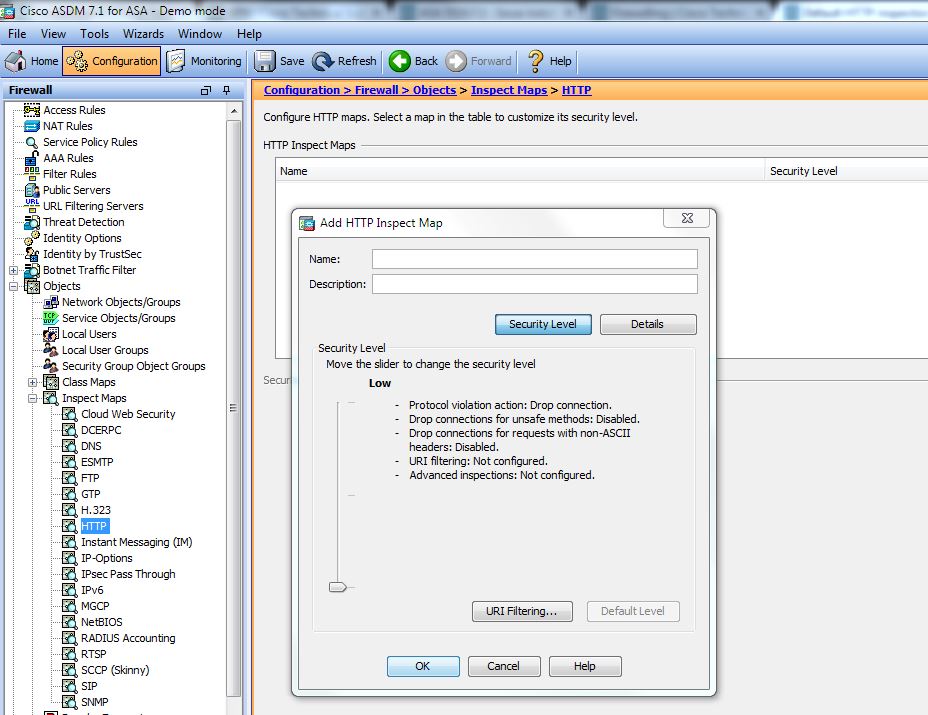Select the Filter Rules icon
Screen dimensions: 928x715
click(x=32, y=173)
